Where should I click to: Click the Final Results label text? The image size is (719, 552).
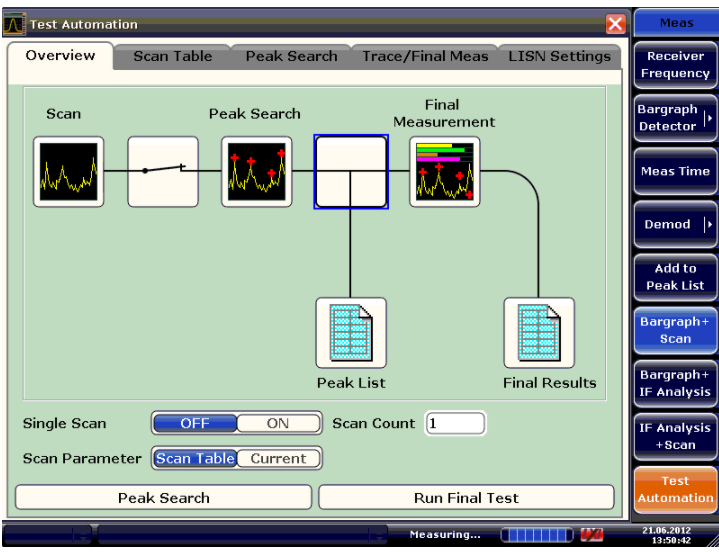pos(549,383)
